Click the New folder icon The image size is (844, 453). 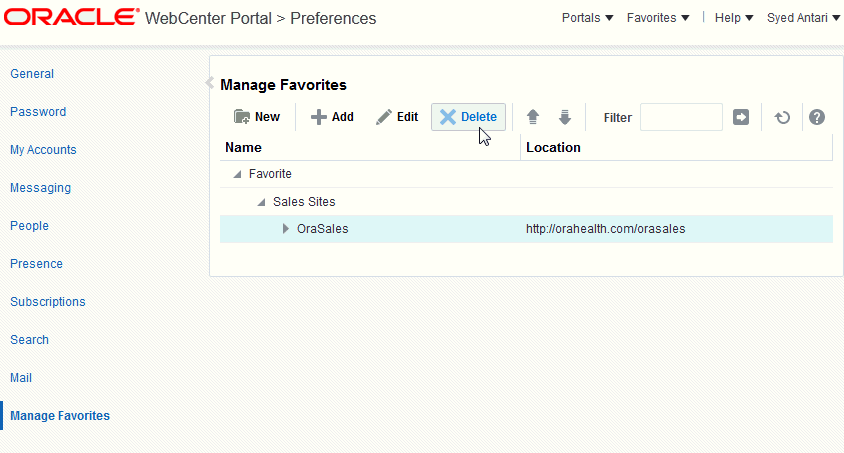point(242,117)
